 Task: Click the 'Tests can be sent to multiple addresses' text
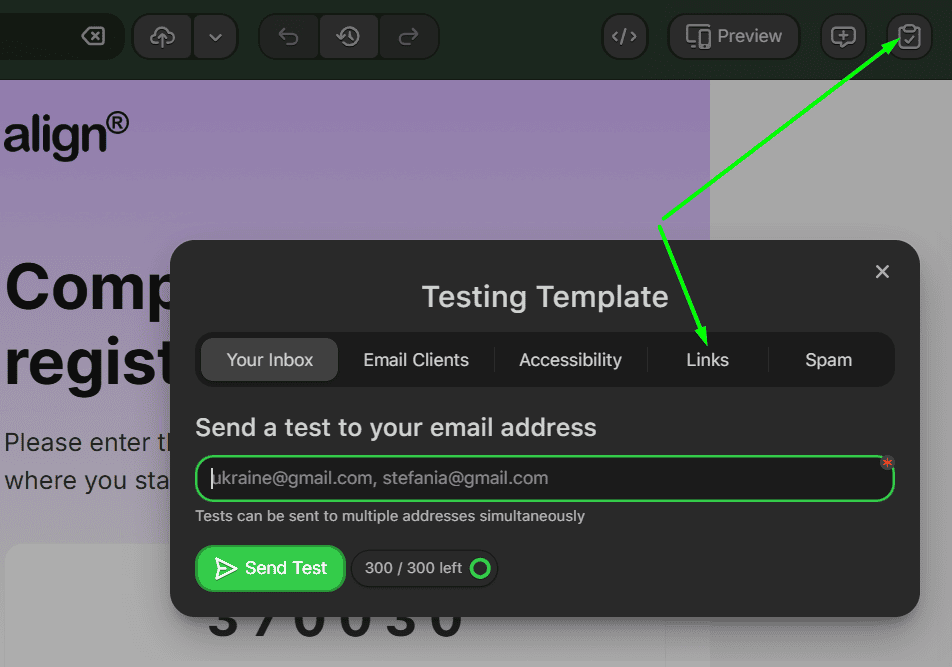pyautogui.click(x=390, y=516)
